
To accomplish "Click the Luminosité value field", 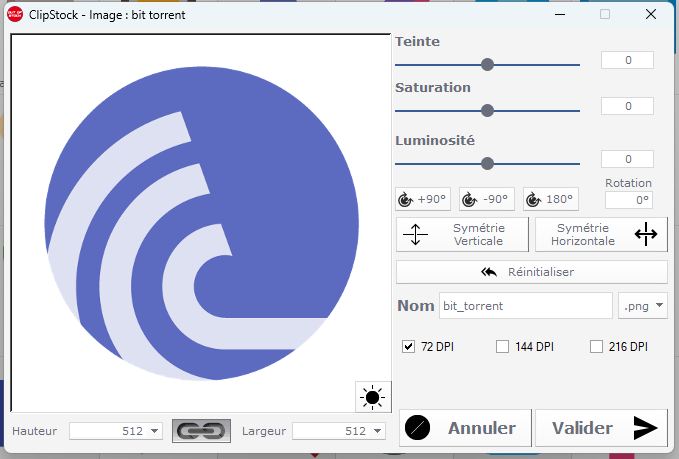I will point(627,159).
